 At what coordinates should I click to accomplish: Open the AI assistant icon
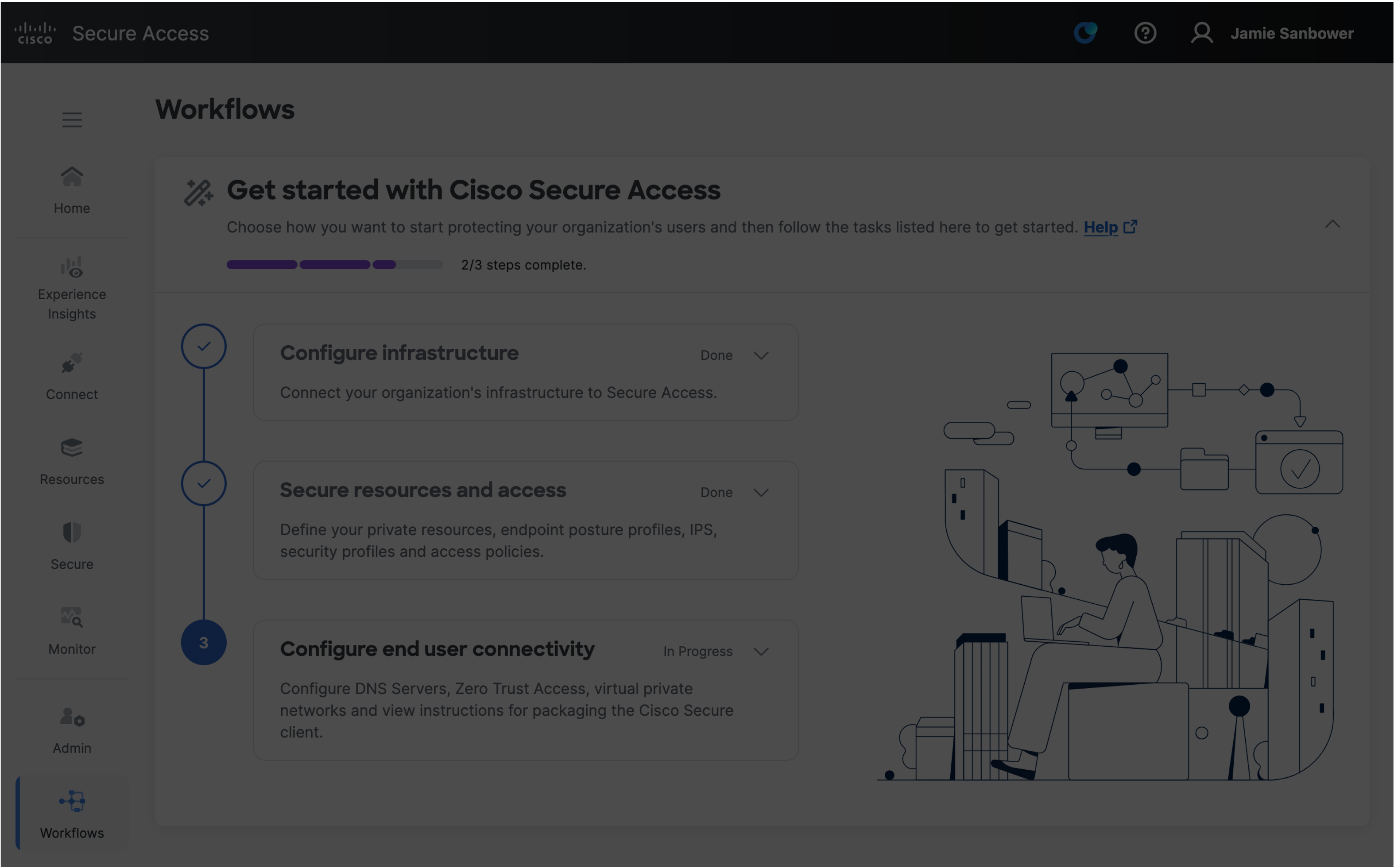[x=1085, y=33]
